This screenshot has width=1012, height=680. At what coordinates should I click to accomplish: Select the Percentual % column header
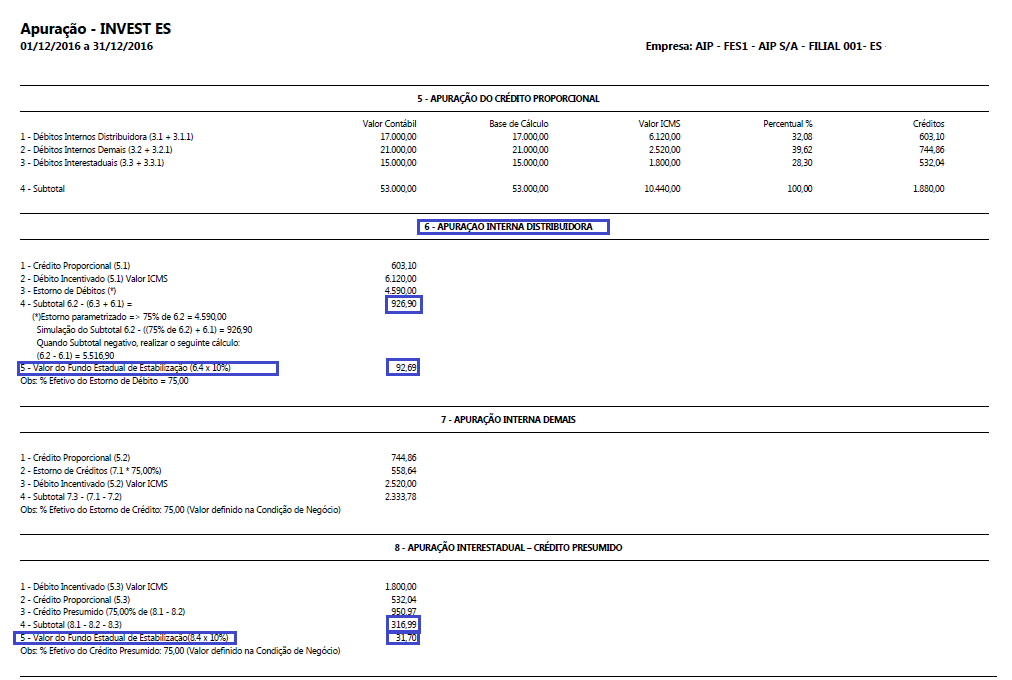click(787, 124)
